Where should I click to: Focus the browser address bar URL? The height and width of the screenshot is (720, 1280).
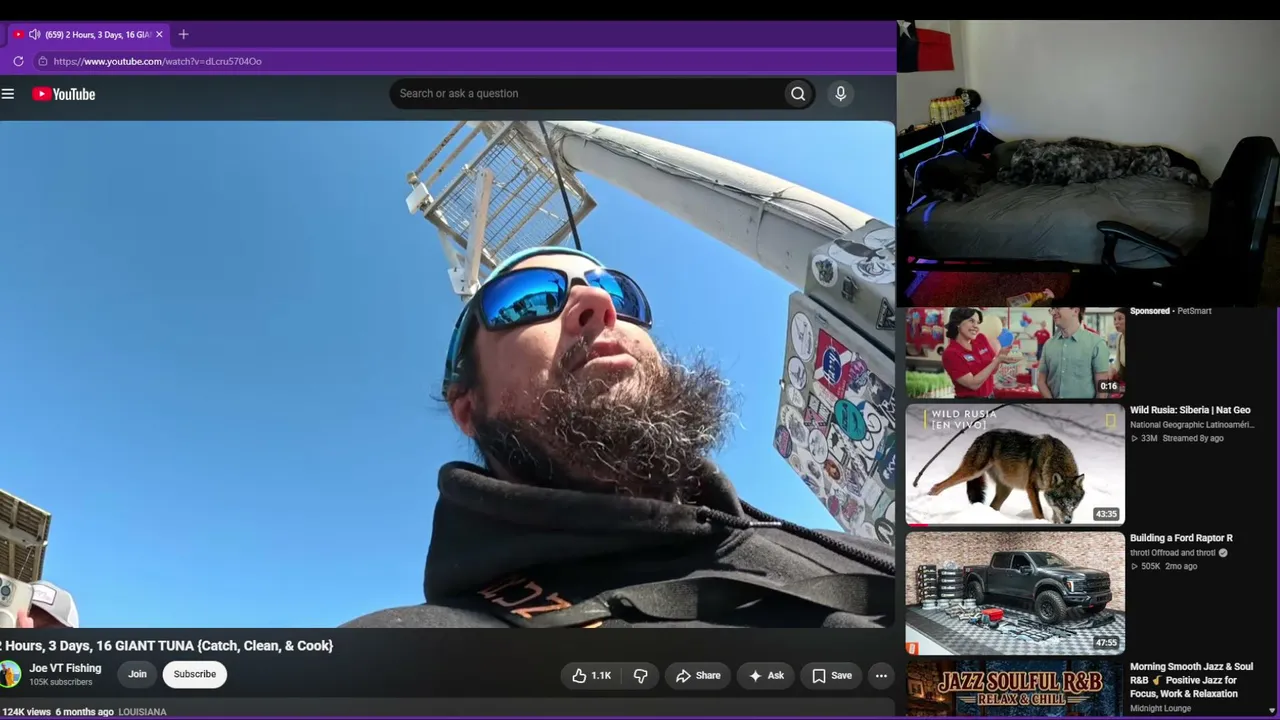coord(158,61)
